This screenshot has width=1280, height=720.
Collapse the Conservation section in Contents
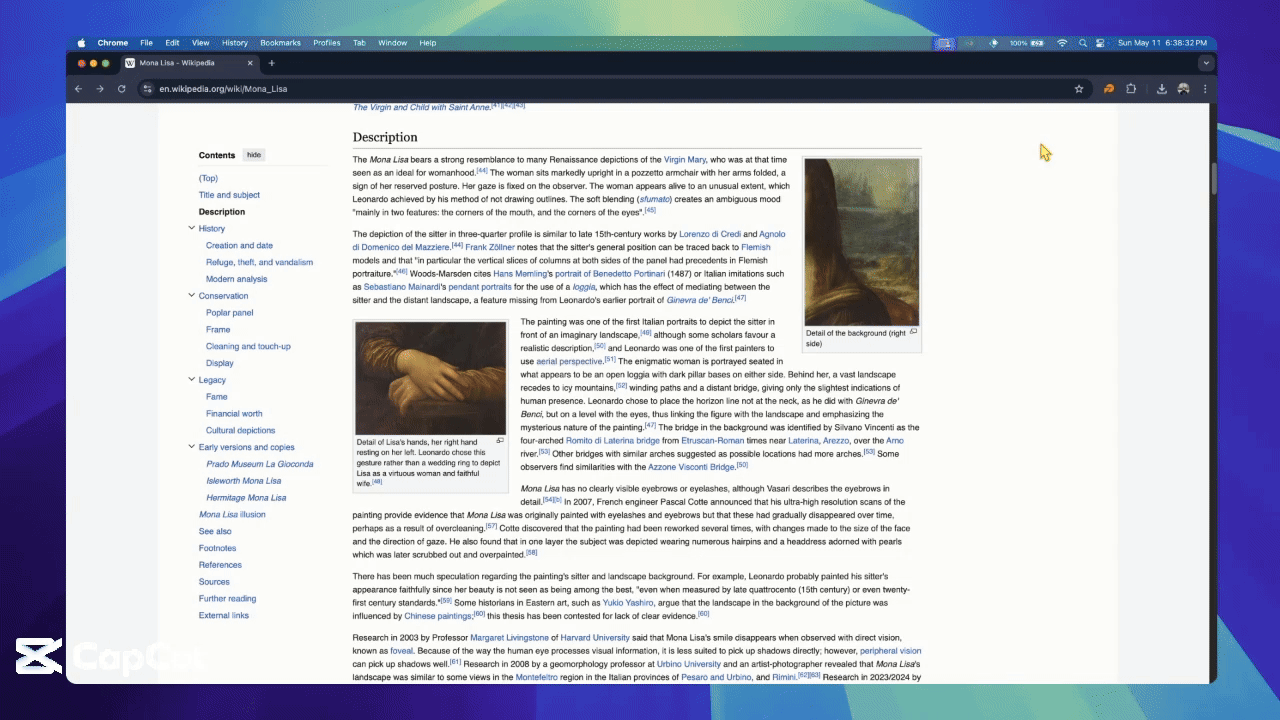point(191,296)
